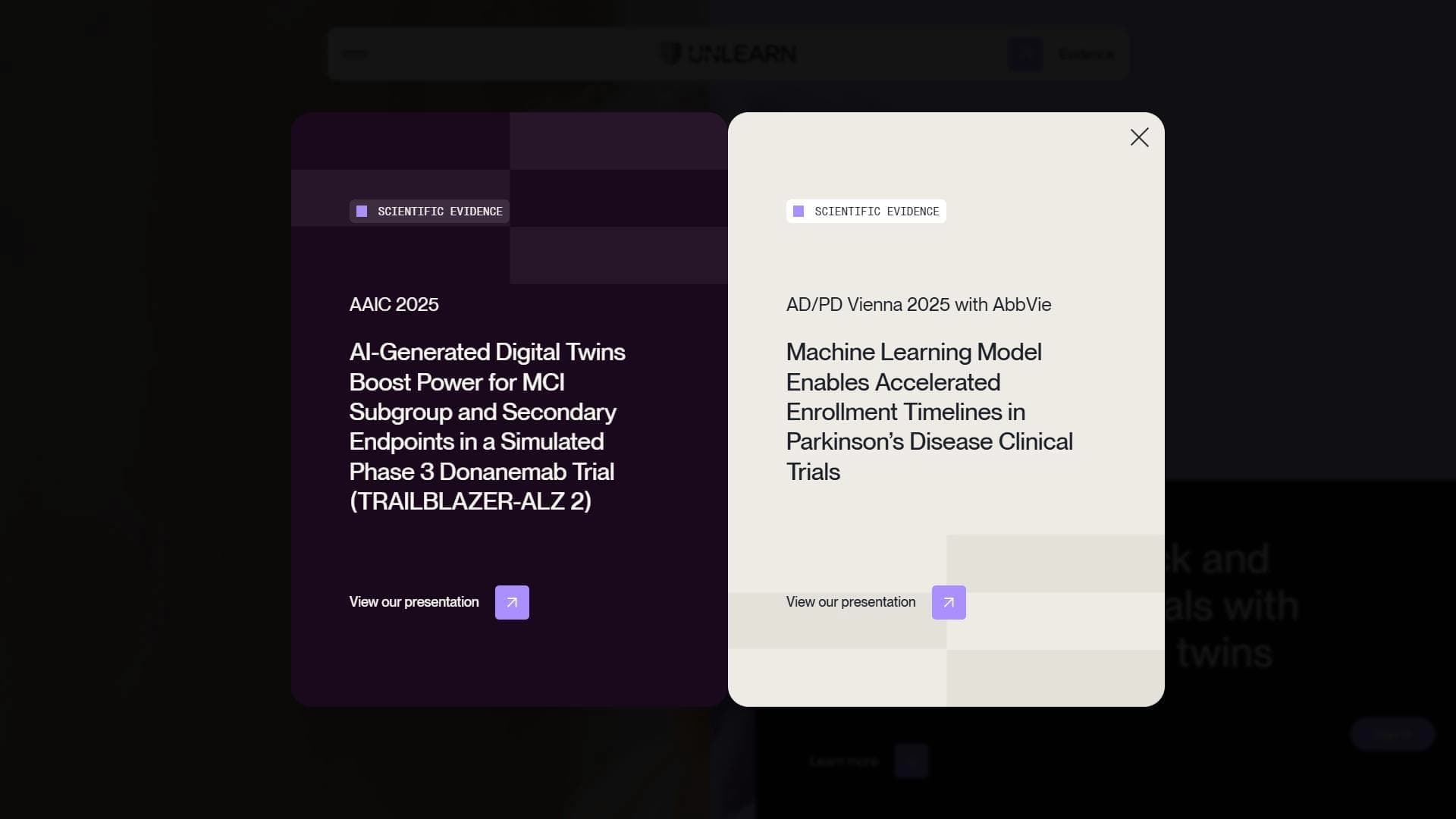Open the arrow icon on AAIC 2025 card

[x=512, y=602]
